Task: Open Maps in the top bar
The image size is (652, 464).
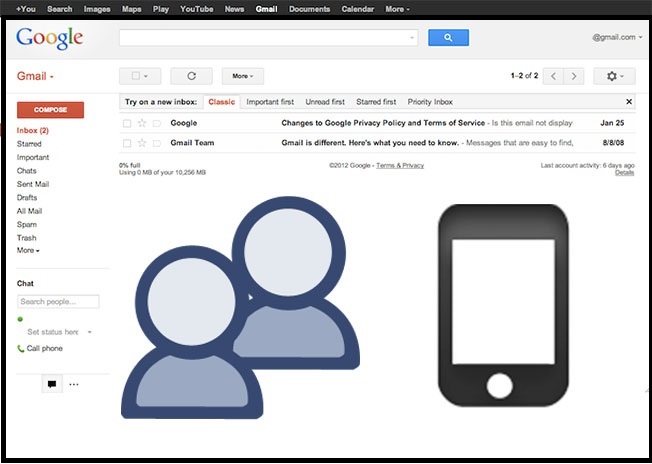Action: [131, 9]
